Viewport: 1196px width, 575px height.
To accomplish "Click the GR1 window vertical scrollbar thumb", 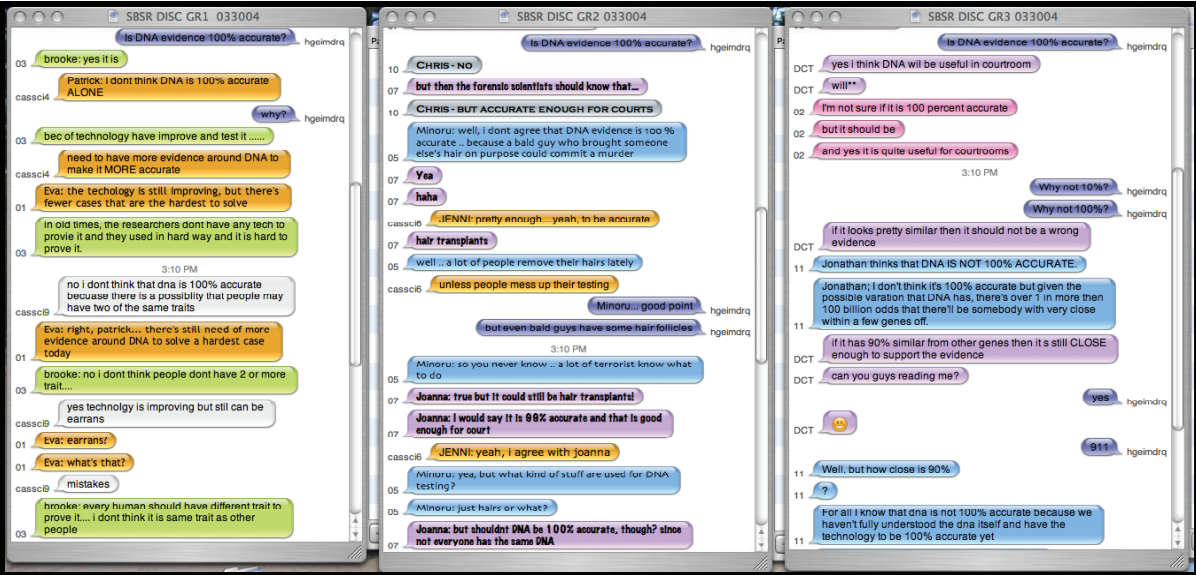I will (355, 273).
